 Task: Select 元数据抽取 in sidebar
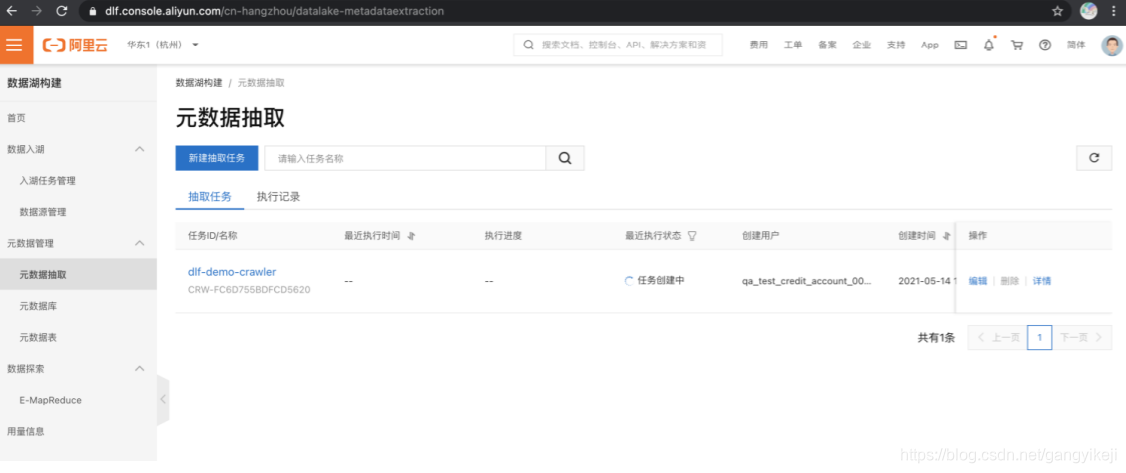point(78,274)
